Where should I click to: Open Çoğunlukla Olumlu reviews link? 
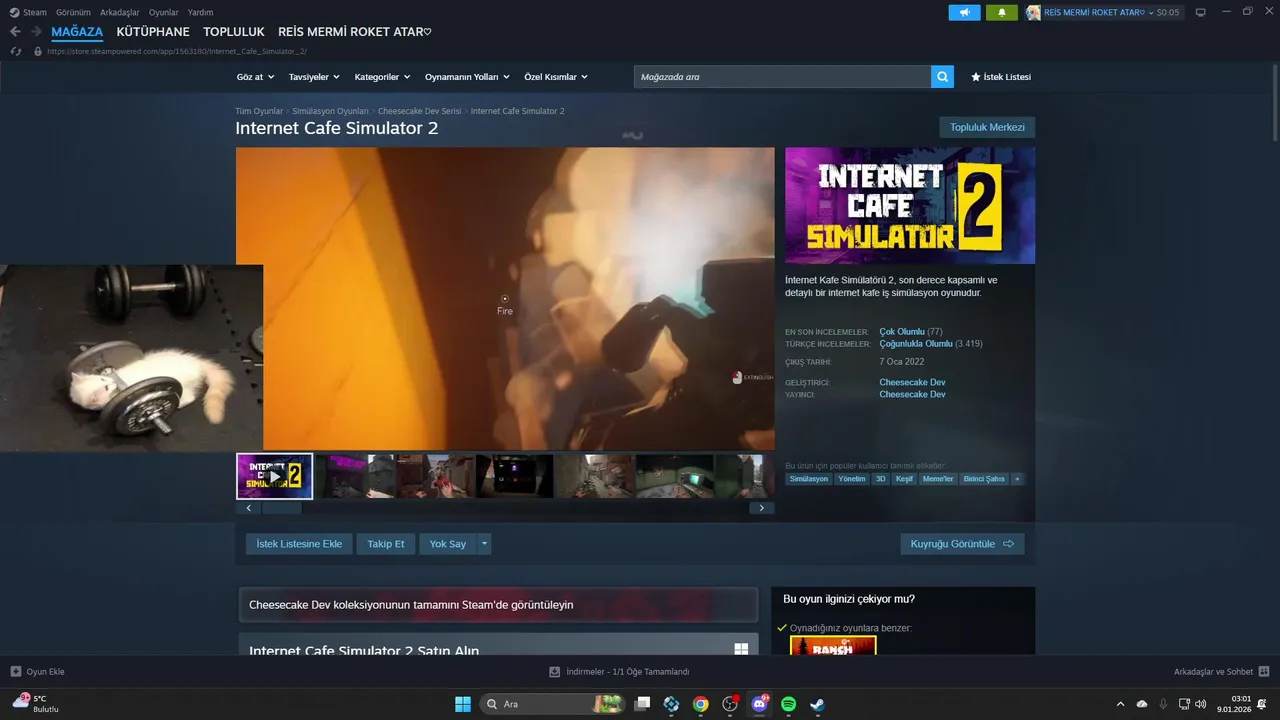click(x=916, y=343)
